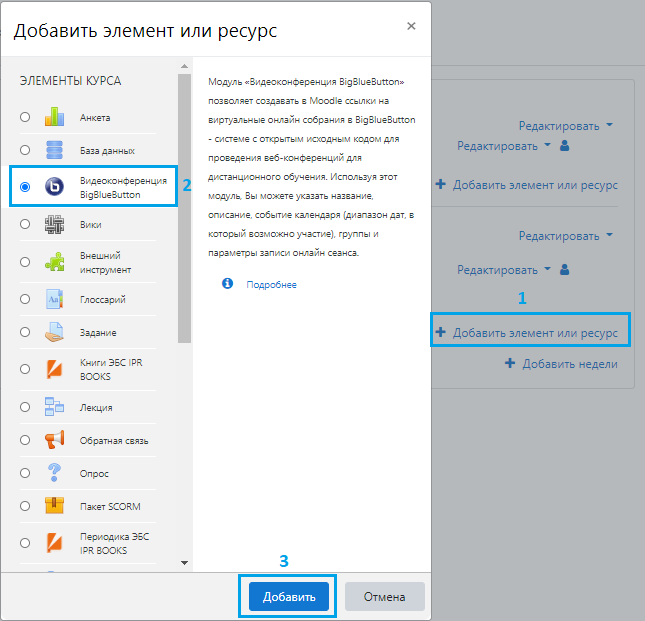Click the BigBlueButton videoconference icon
The height and width of the screenshot is (621, 645).
coord(54,187)
